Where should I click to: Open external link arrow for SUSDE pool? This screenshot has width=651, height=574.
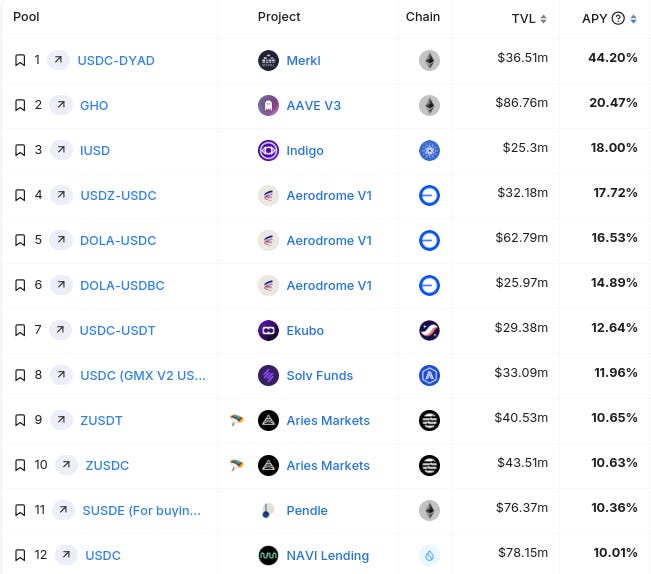[64, 510]
